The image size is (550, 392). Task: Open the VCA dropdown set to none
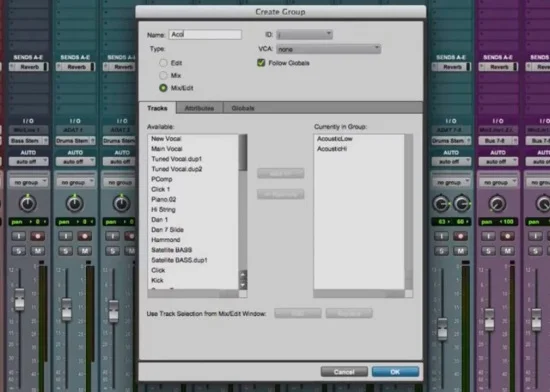click(328, 49)
